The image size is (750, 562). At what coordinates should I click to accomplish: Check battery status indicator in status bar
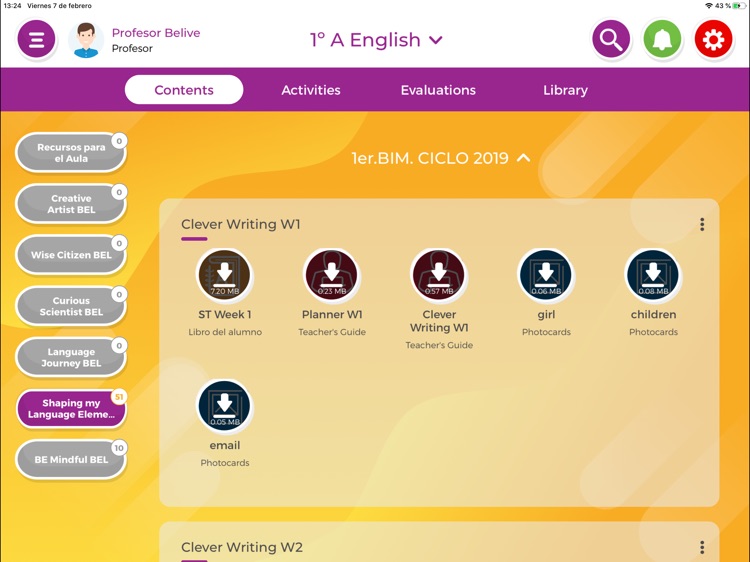coord(739,6)
